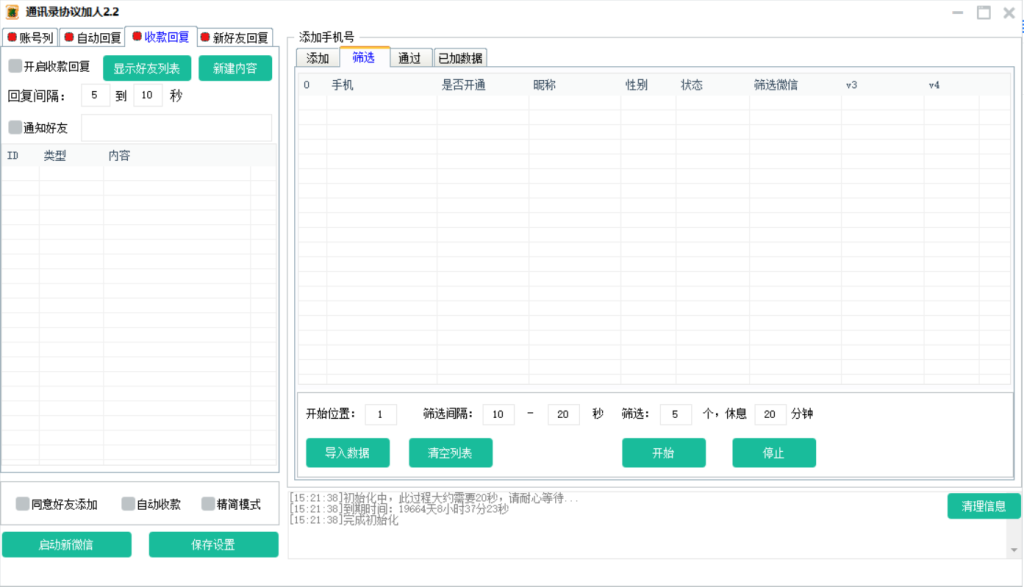Viewport: 1024px width, 587px height.
Task: Enable the 开启收款回复 checkbox
Action: click(15, 67)
